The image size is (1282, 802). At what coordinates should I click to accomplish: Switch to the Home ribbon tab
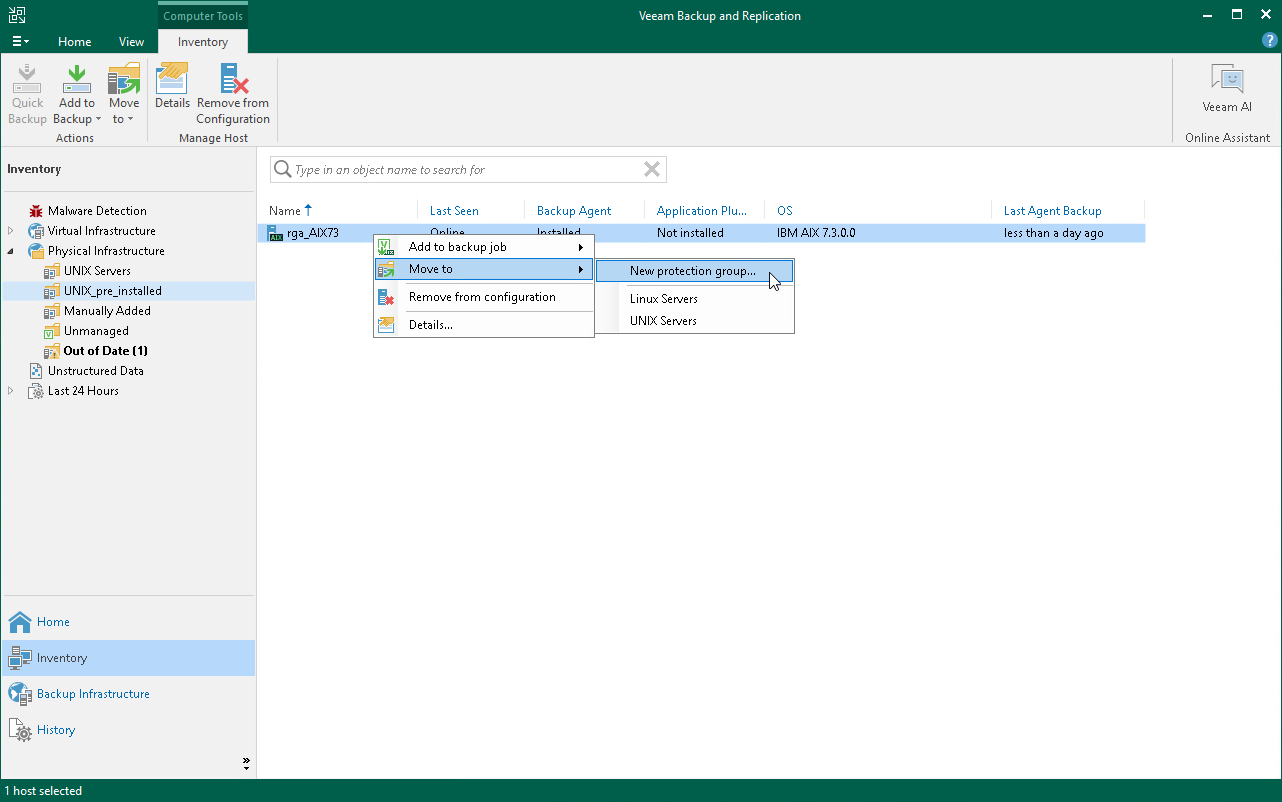pyautogui.click(x=75, y=42)
